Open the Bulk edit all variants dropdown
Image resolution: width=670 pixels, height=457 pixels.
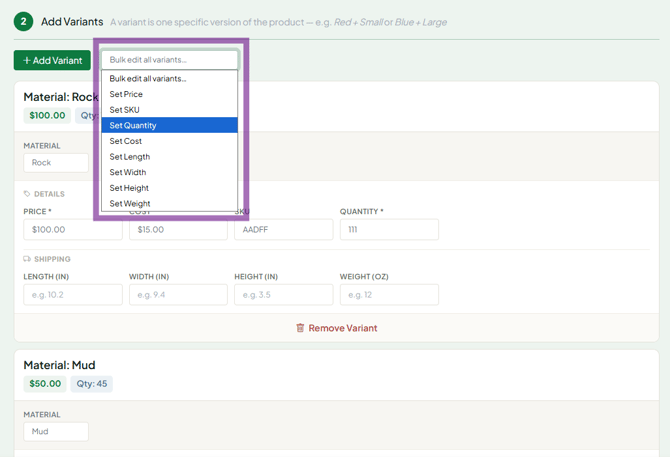pyautogui.click(x=169, y=60)
